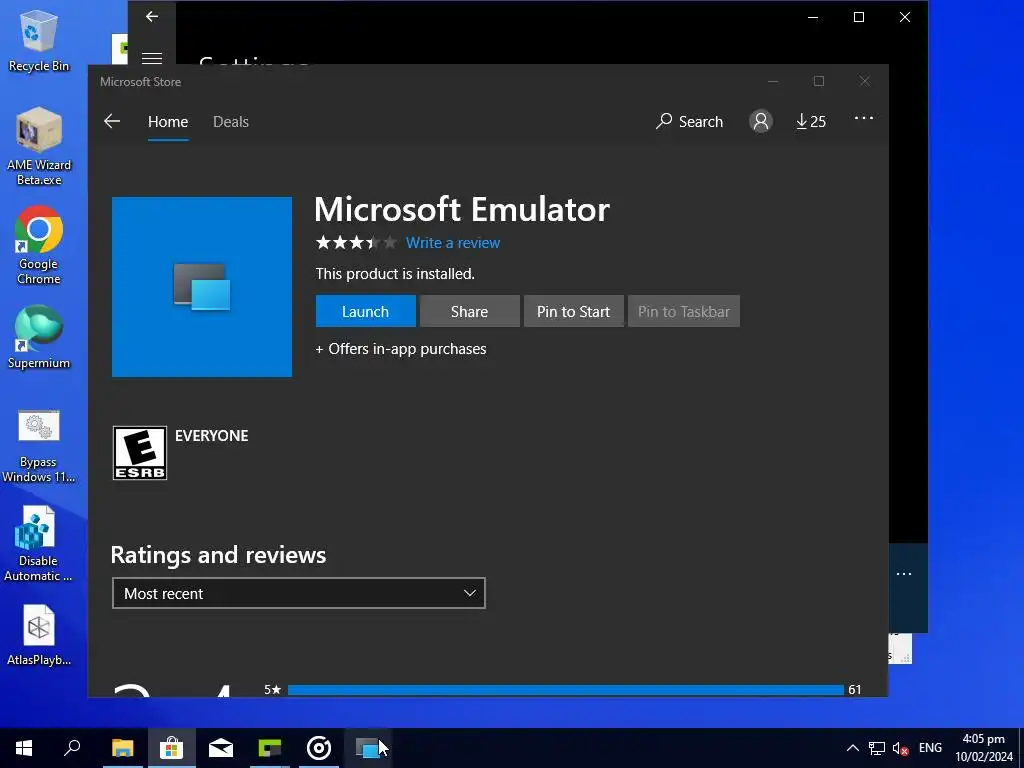Open the Settings hamburger menu
This screenshot has width=1024, height=768.
[152, 57]
